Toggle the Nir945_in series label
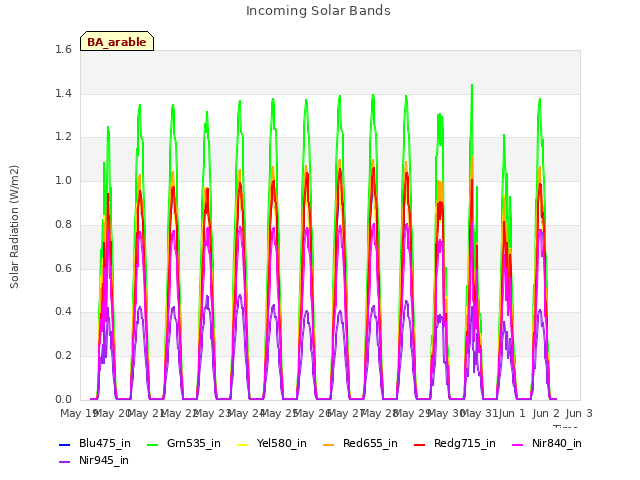The image size is (640, 480). point(104,460)
